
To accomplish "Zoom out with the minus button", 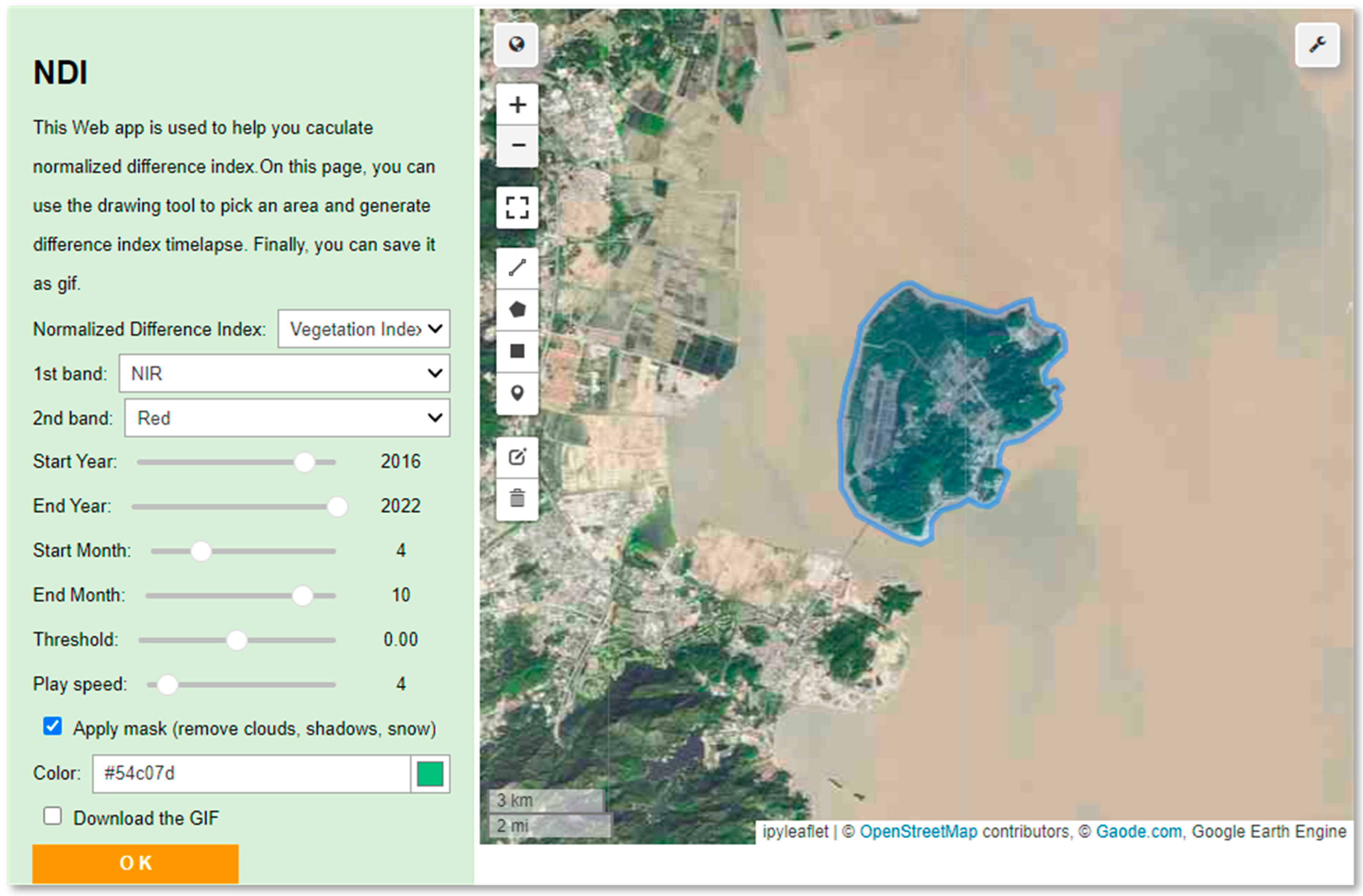I will pos(517,145).
